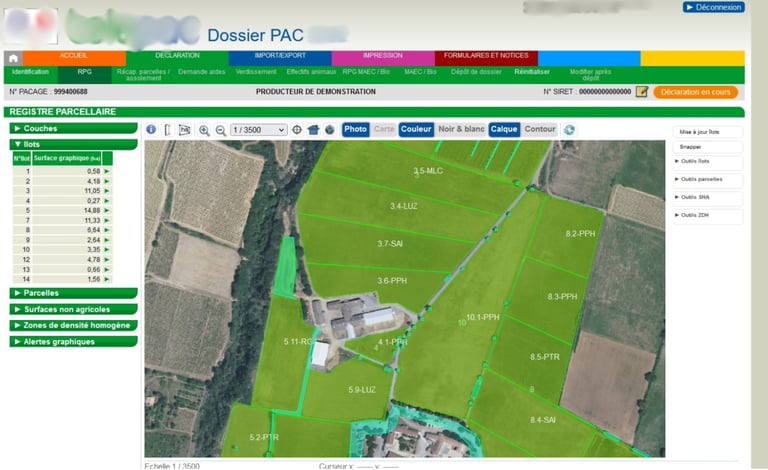Select parcel 8.5-PTR on the map
Viewport: 768px width, 470px height.
[x=544, y=357]
